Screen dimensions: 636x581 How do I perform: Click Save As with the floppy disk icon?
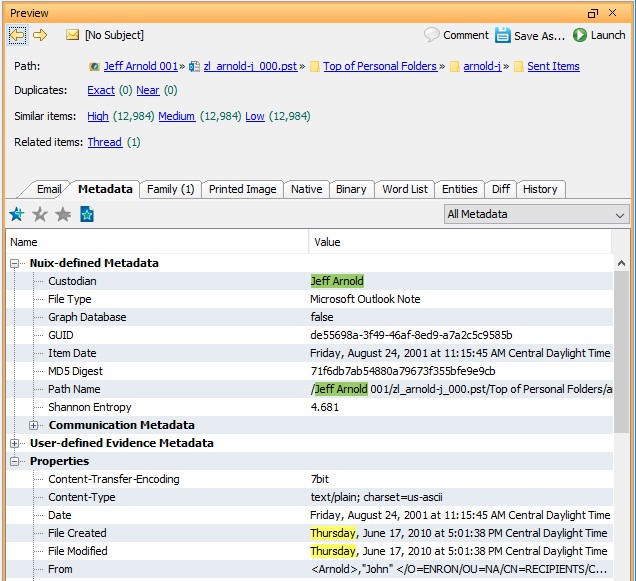[530, 35]
